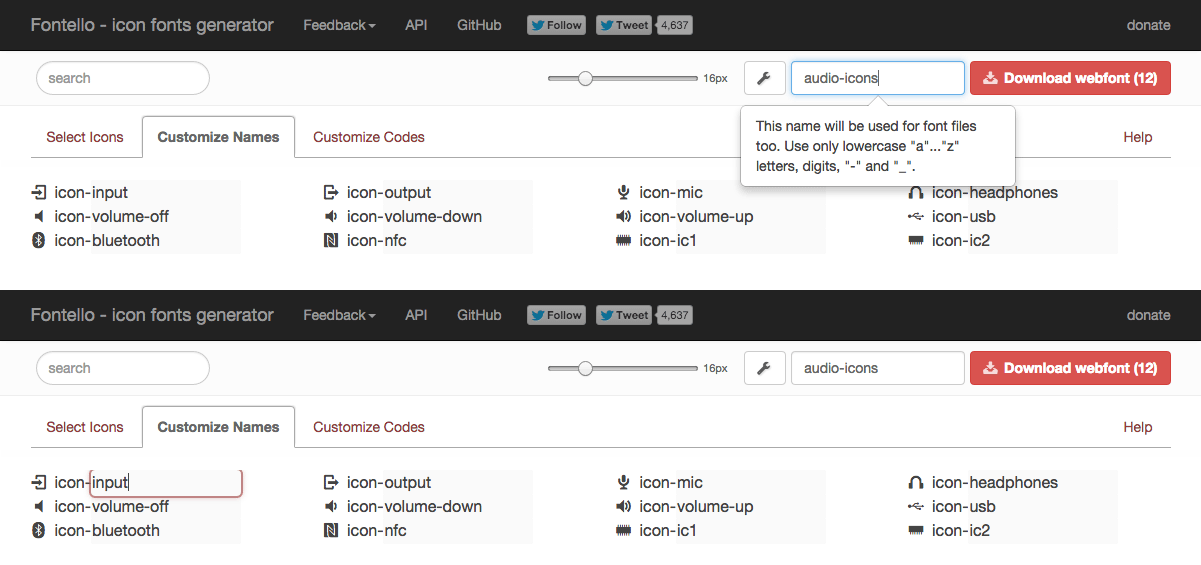The width and height of the screenshot is (1201, 565).
Task: Click the focused audio-icons font name field
Action: pos(878,78)
